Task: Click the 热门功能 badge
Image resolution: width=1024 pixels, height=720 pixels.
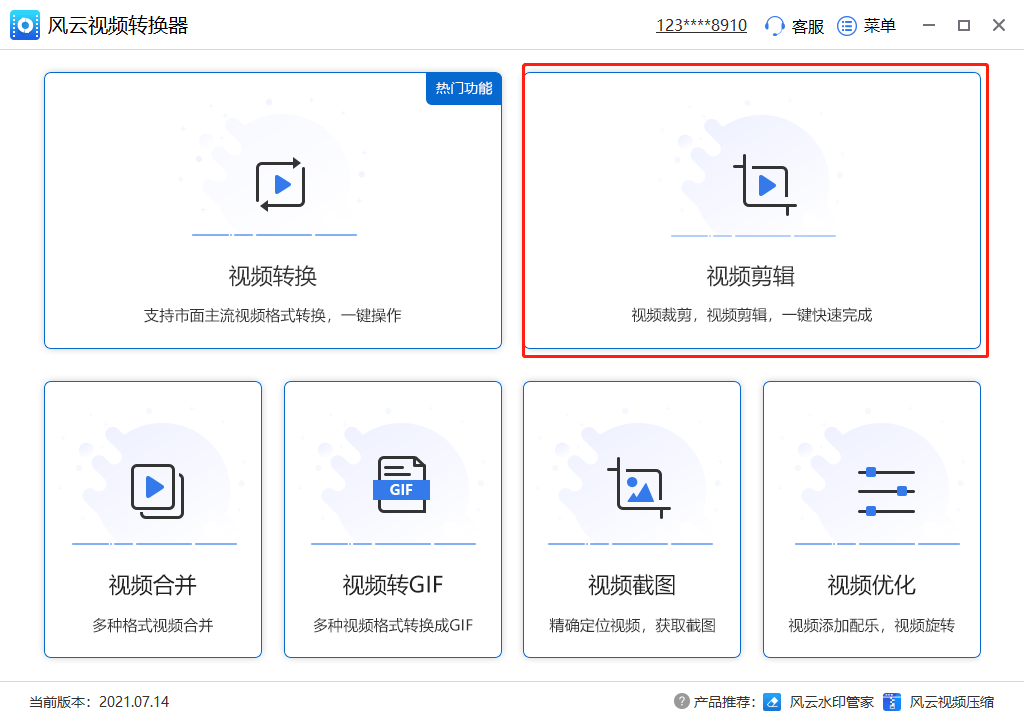Action: (x=464, y=88)
